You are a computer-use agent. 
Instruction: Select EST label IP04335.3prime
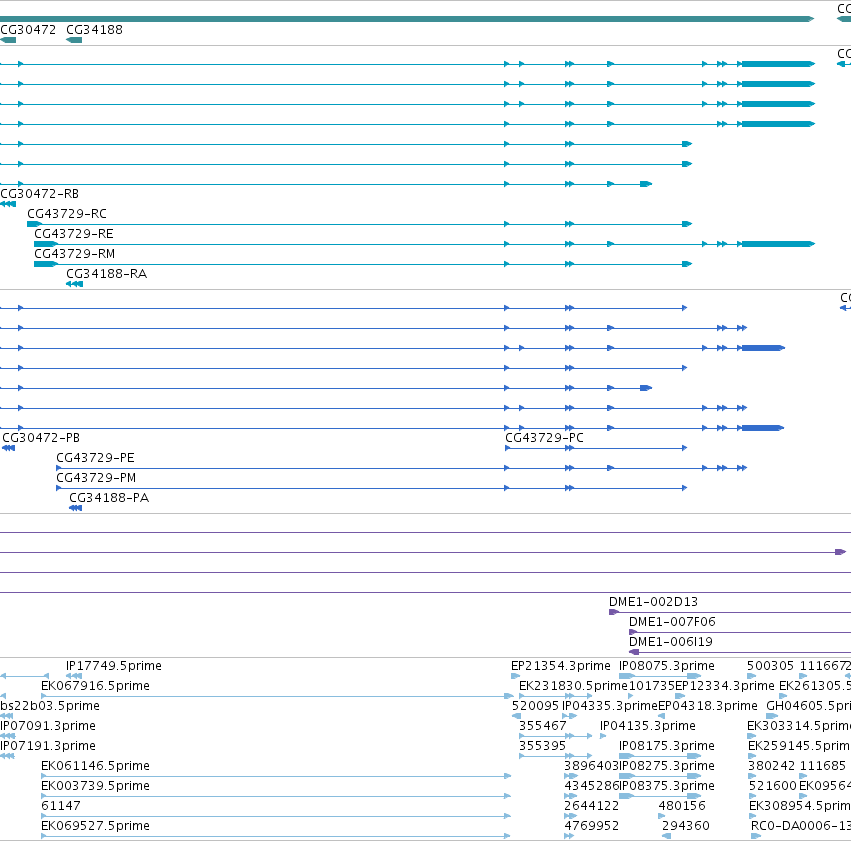610,706
